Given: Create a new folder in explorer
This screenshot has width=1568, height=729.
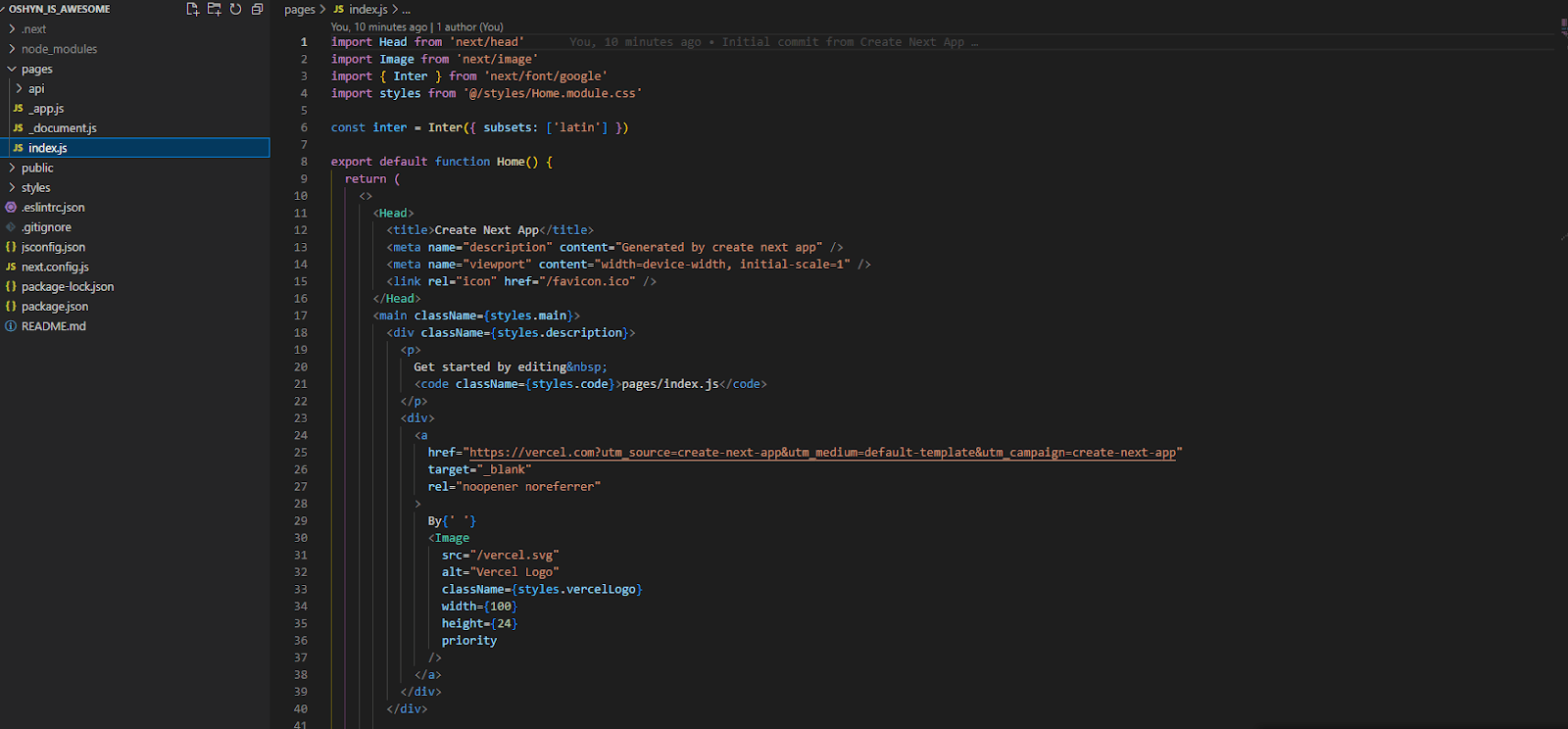Looking at the screenshot, I should pos(214,9).
